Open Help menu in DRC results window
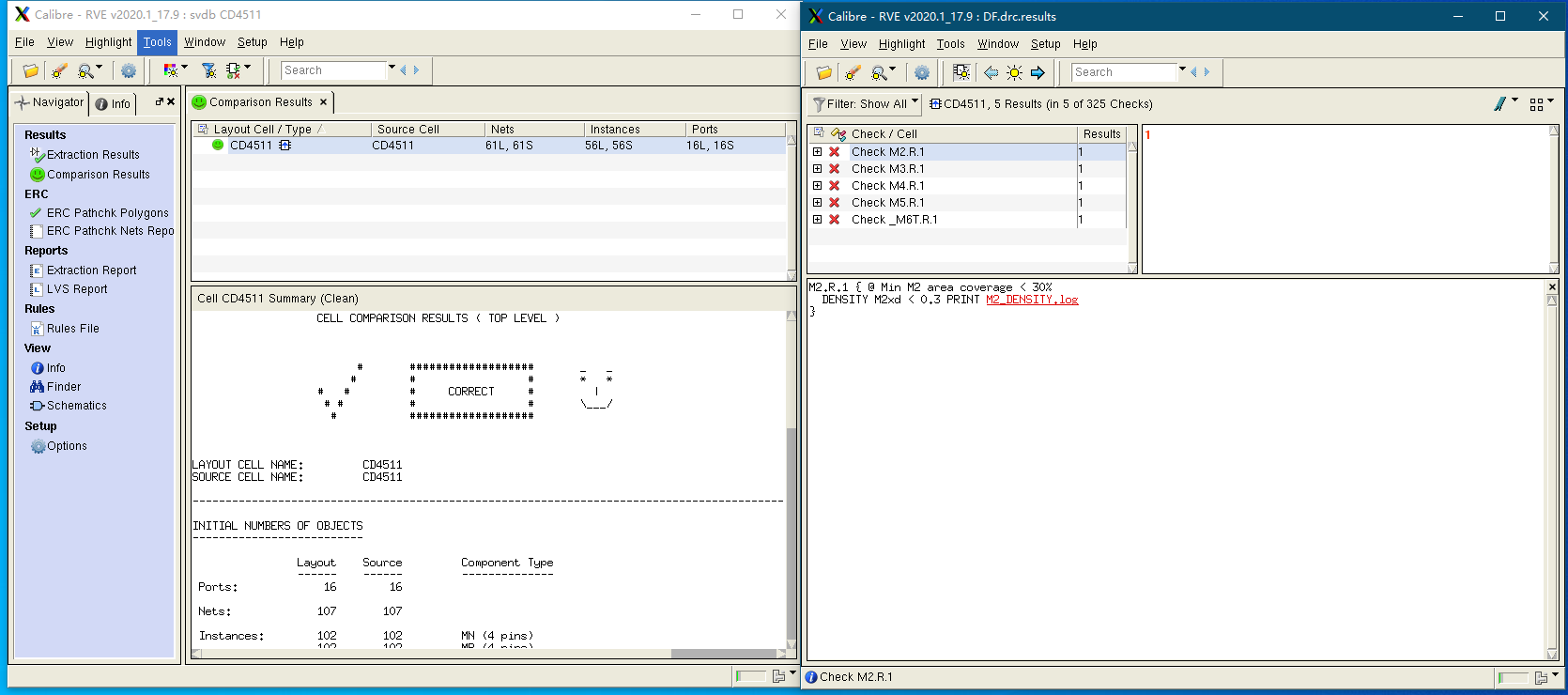 [x=1085, y=44]
